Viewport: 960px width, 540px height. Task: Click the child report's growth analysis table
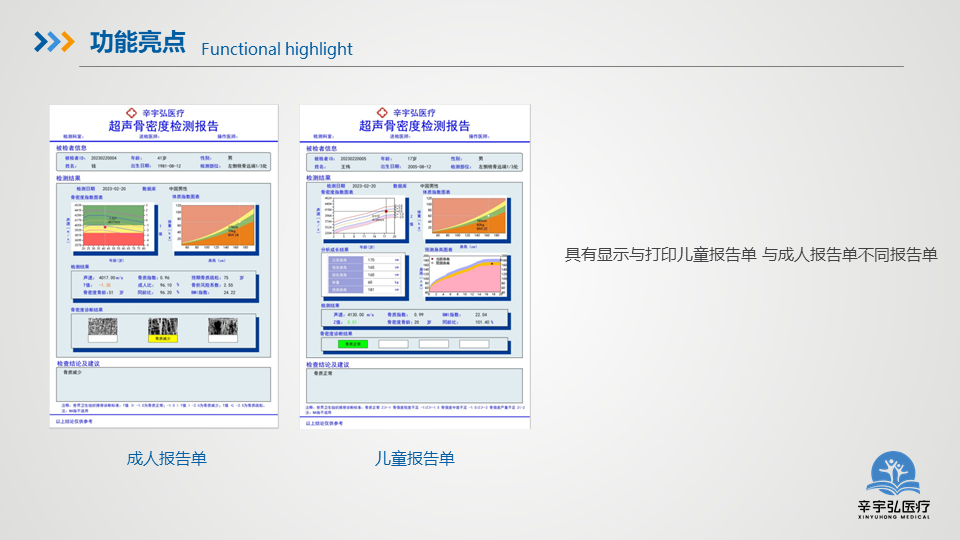point(359,276)
